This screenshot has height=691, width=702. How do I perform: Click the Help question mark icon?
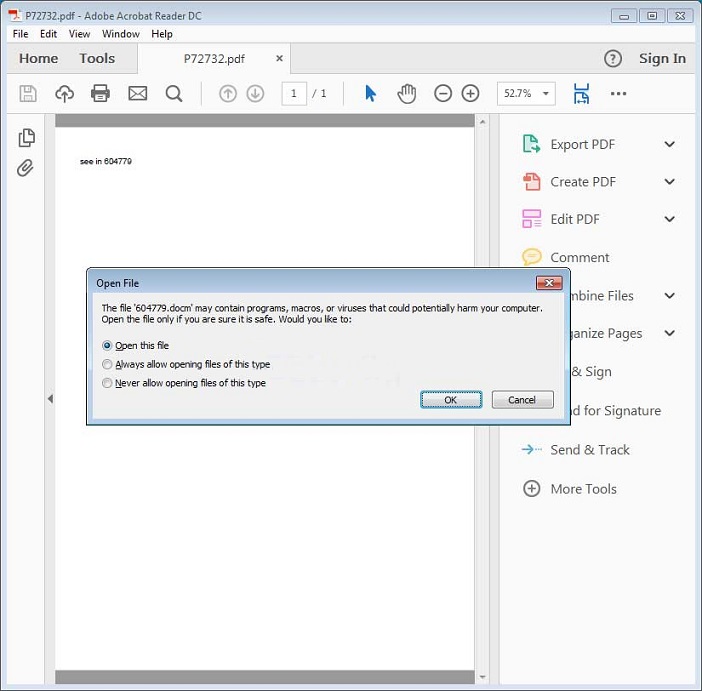click(x=612, y=59)
